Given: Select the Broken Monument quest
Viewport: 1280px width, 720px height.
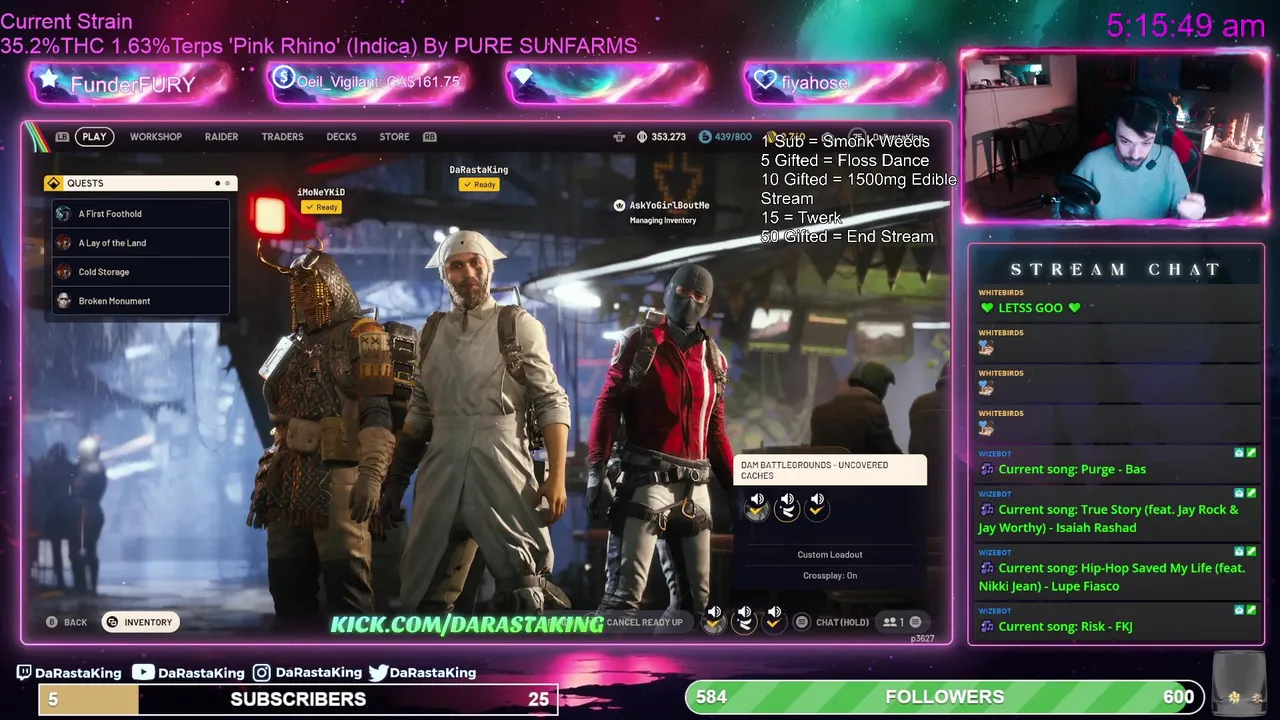Looking at the screenshot, I should coord(141,301).
